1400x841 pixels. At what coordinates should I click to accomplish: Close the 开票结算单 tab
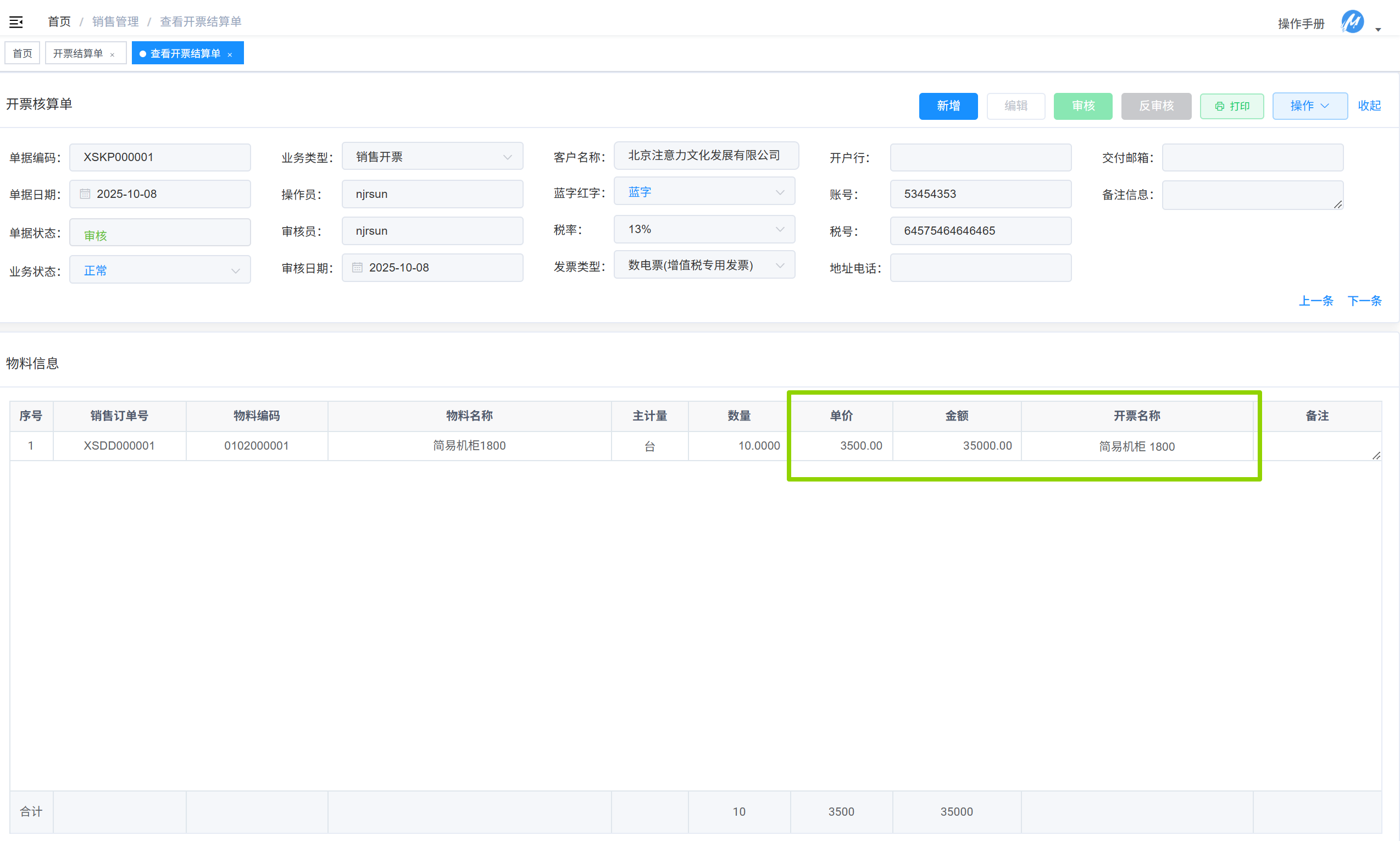[113, 54]
